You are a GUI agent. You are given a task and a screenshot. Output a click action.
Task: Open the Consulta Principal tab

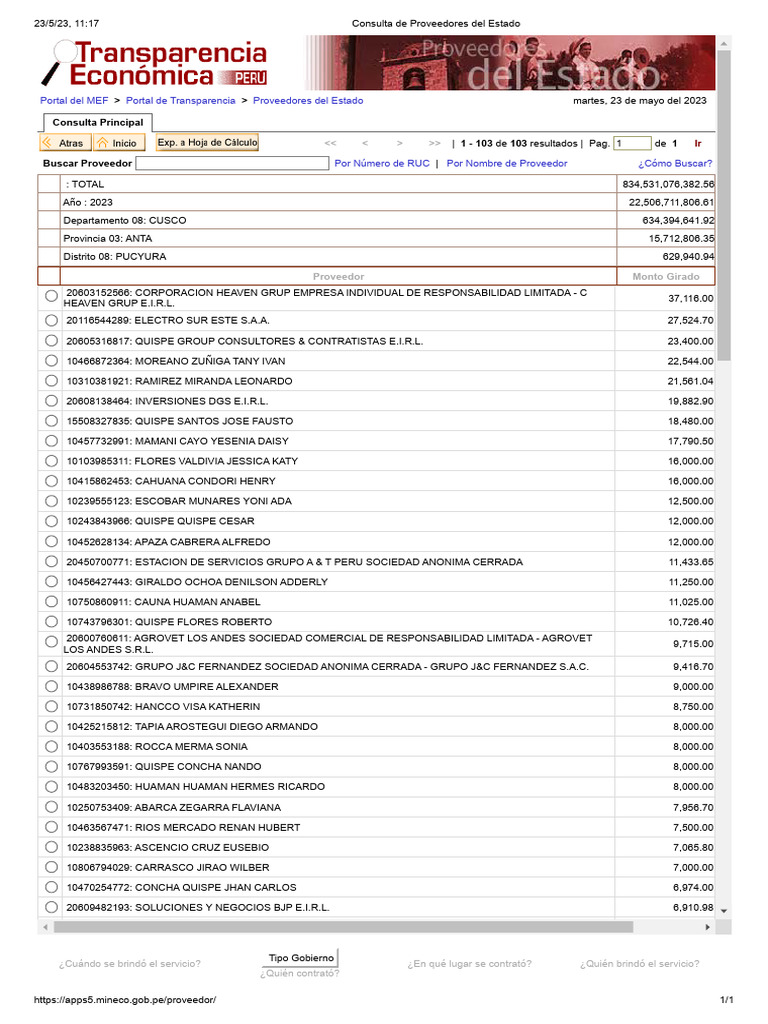[x=98, y=123]
